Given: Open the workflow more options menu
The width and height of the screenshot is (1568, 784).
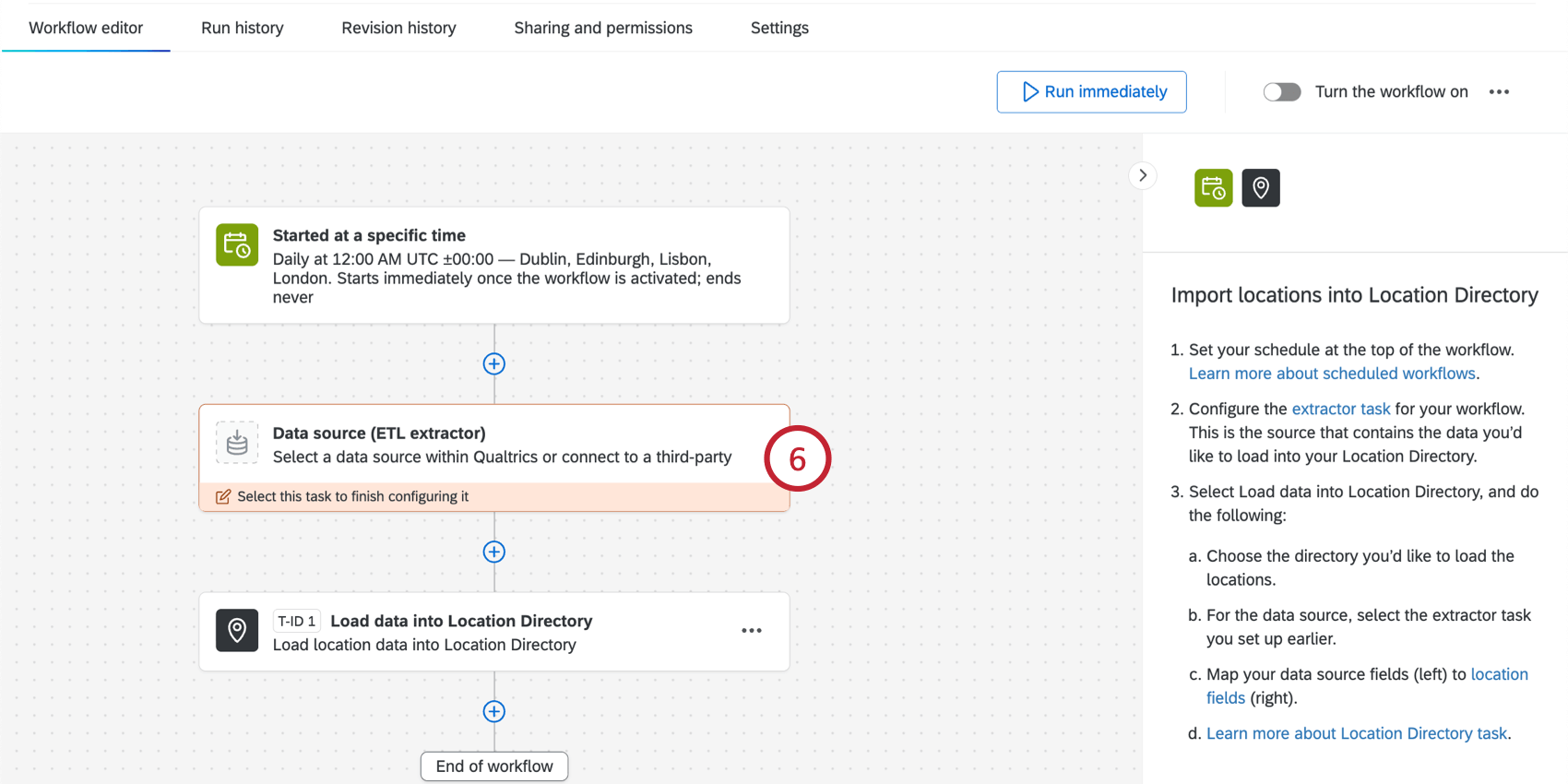Looking at the screenshot, I should (x=1499, y=92).
